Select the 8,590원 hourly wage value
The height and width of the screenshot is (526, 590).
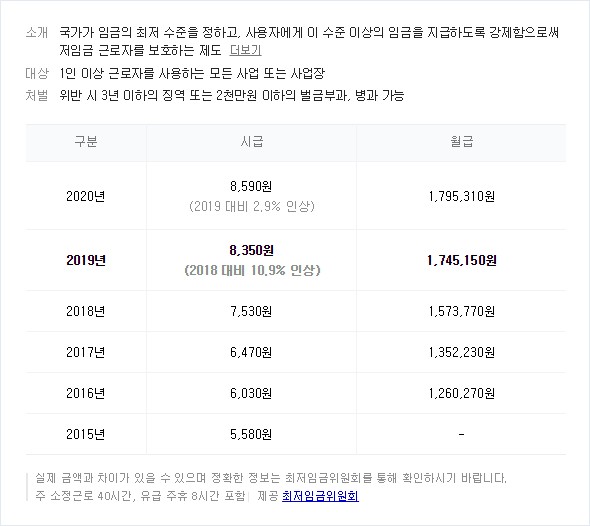point(251,186)
